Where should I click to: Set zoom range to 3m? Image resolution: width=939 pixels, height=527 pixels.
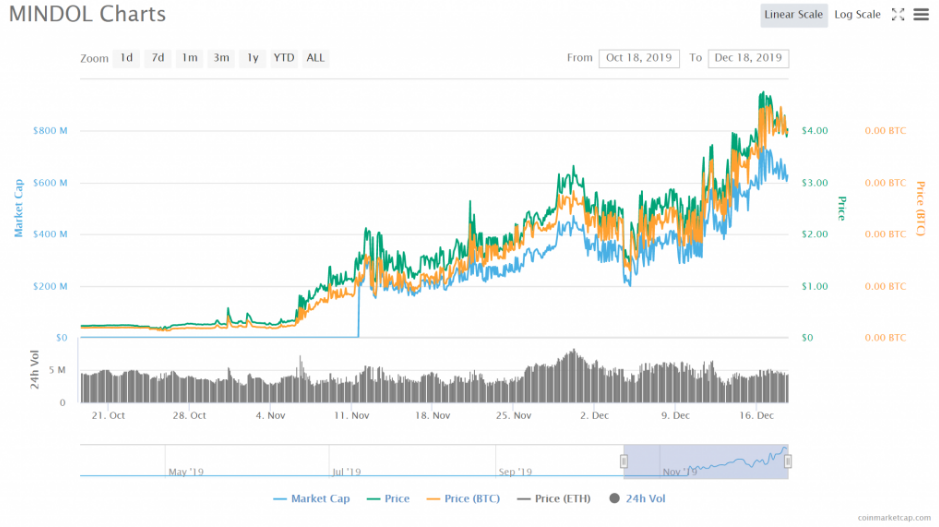[x=221, y=58]
